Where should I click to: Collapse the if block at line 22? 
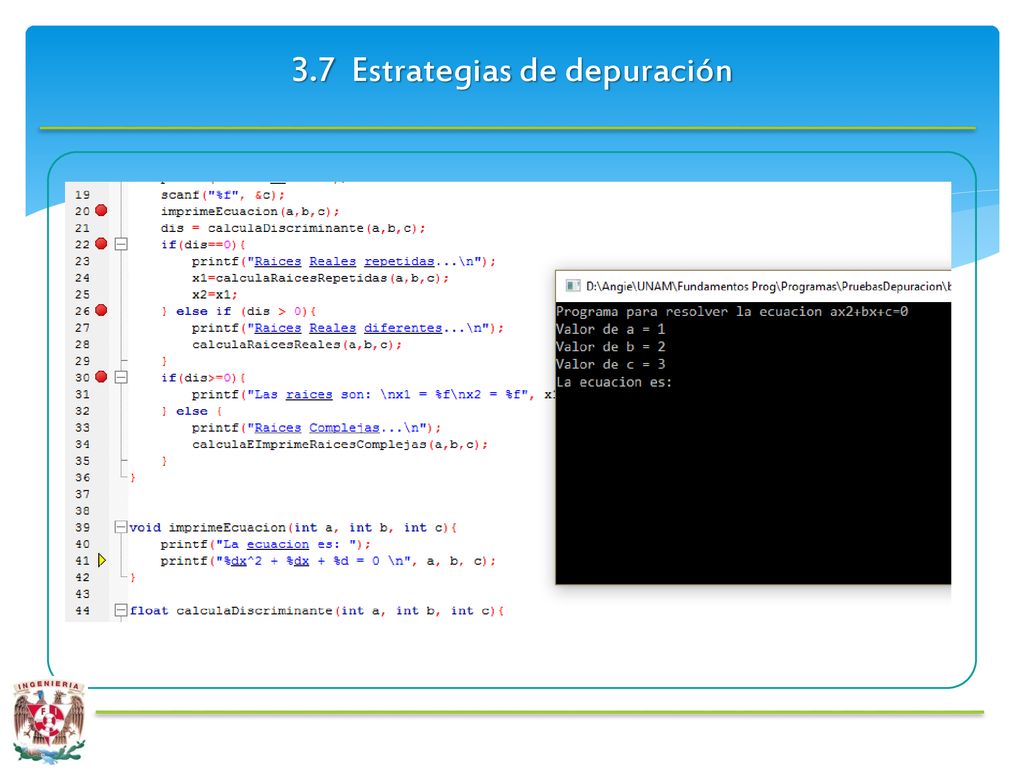tap(121, 244)
